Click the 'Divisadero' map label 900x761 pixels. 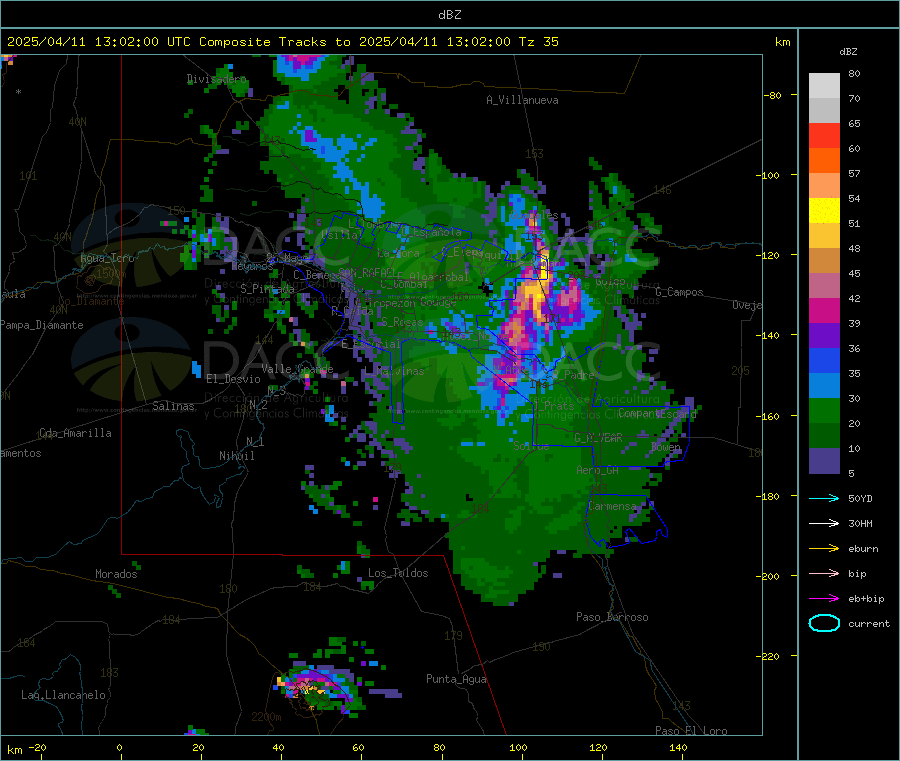coord(216,79)
